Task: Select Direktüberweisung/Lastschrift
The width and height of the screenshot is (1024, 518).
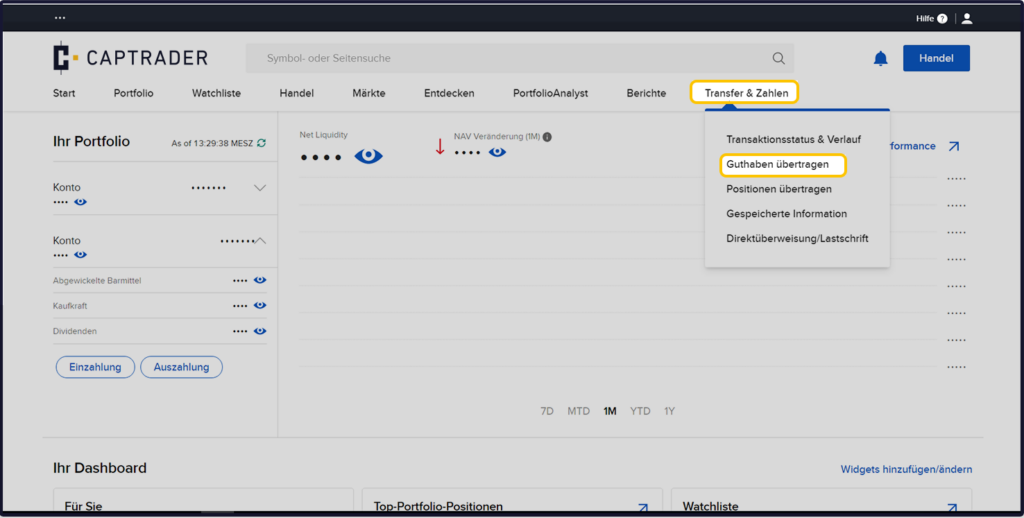Action: click(797, 239)
